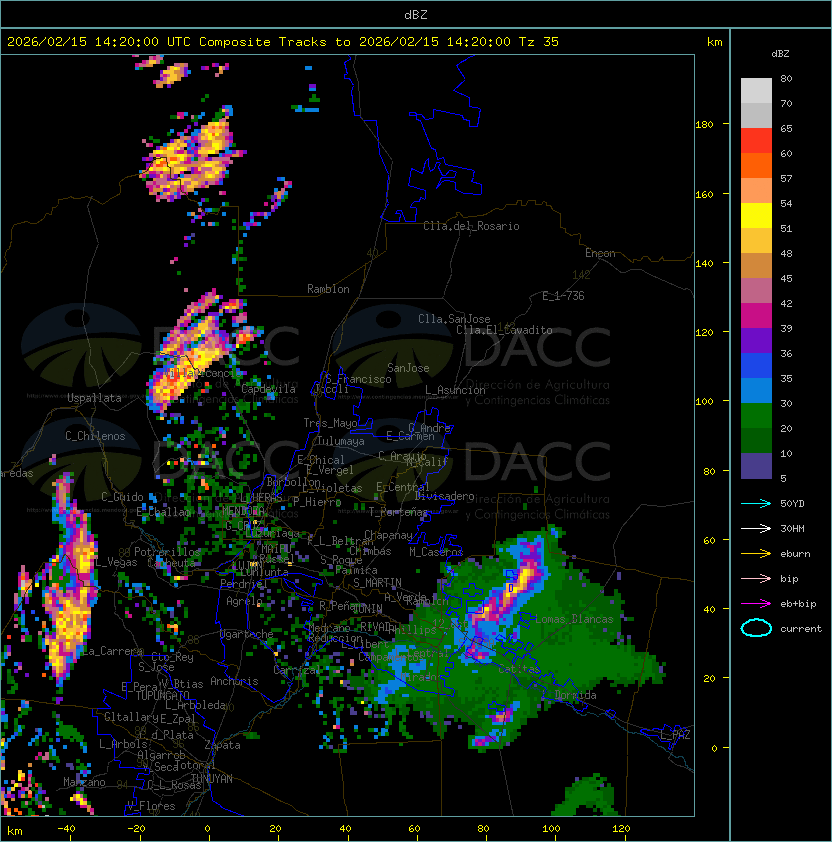Click the '100' tick on right km axis
This screenshot has width=832, height=842.
[704, 402]
